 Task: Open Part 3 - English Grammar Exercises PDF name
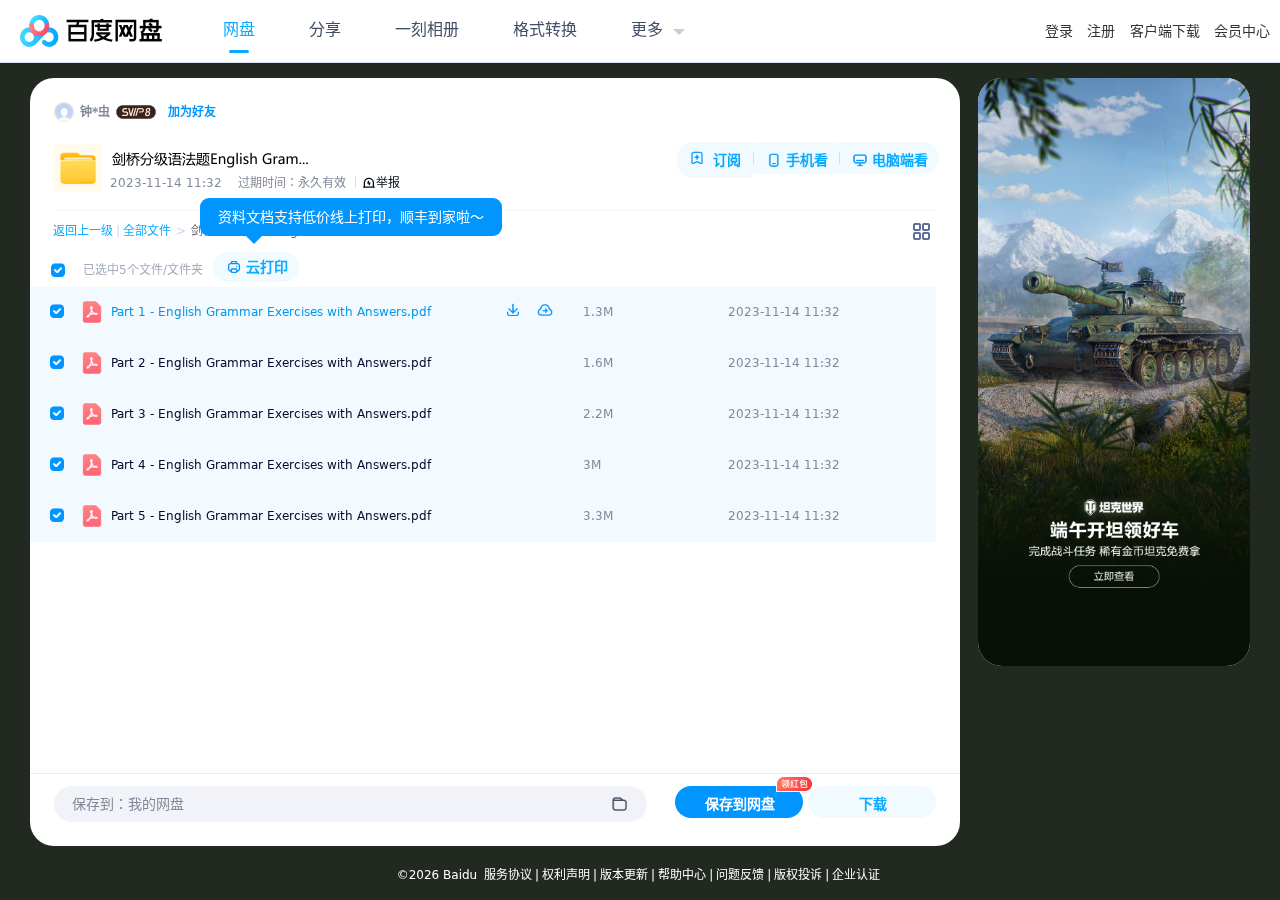(x=271, y=414)
